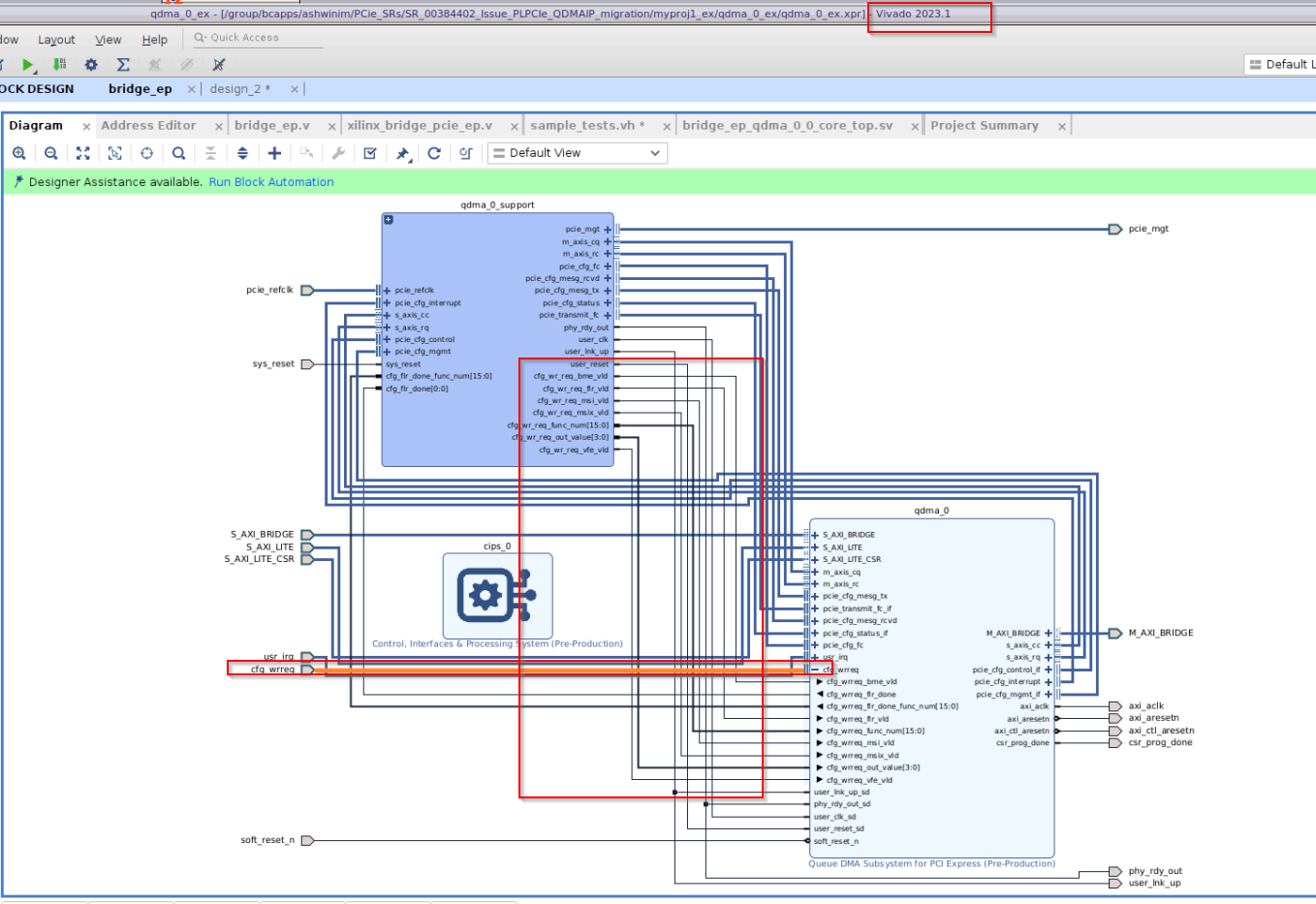Open the Default View dropdown
Screen dimensions: 1316x904
(x=577, y=153)
